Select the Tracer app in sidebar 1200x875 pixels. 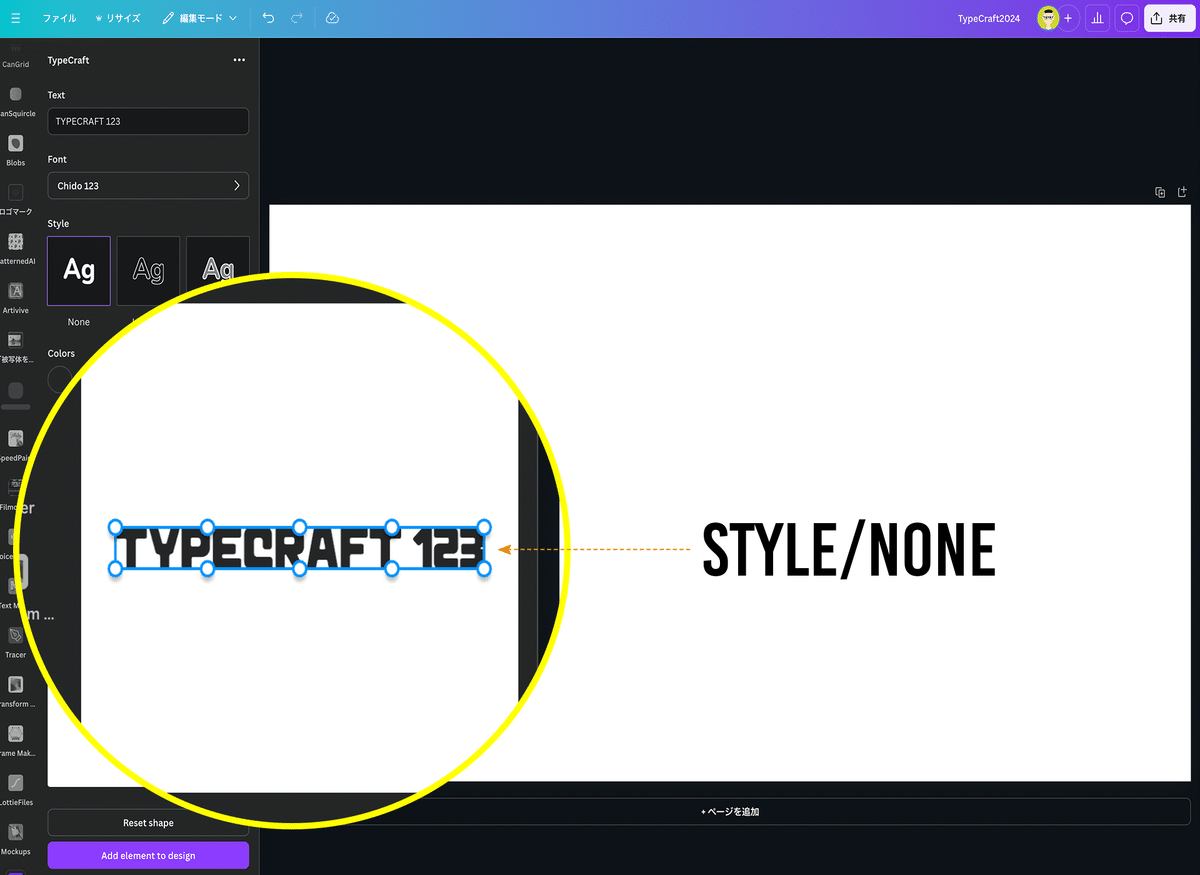(16, 636)
